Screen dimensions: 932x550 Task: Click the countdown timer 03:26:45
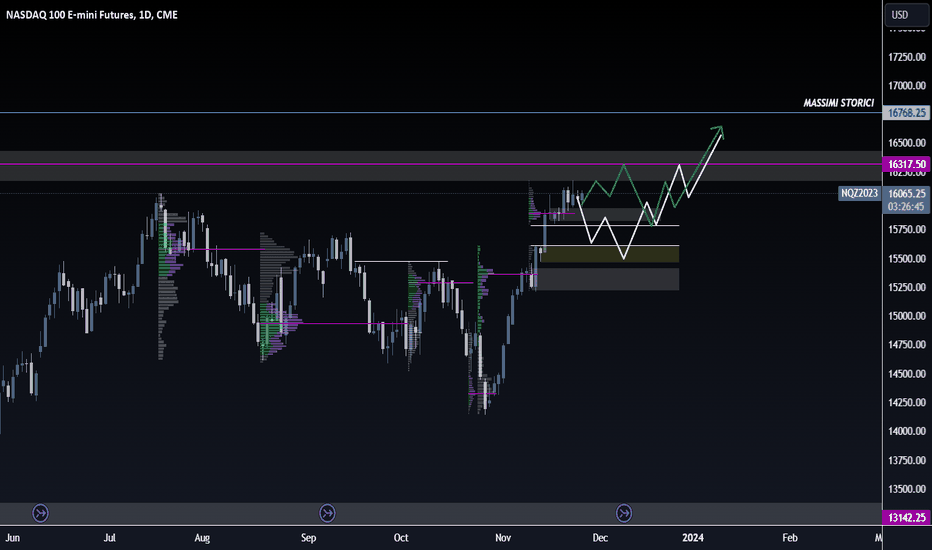coord(906,207)
